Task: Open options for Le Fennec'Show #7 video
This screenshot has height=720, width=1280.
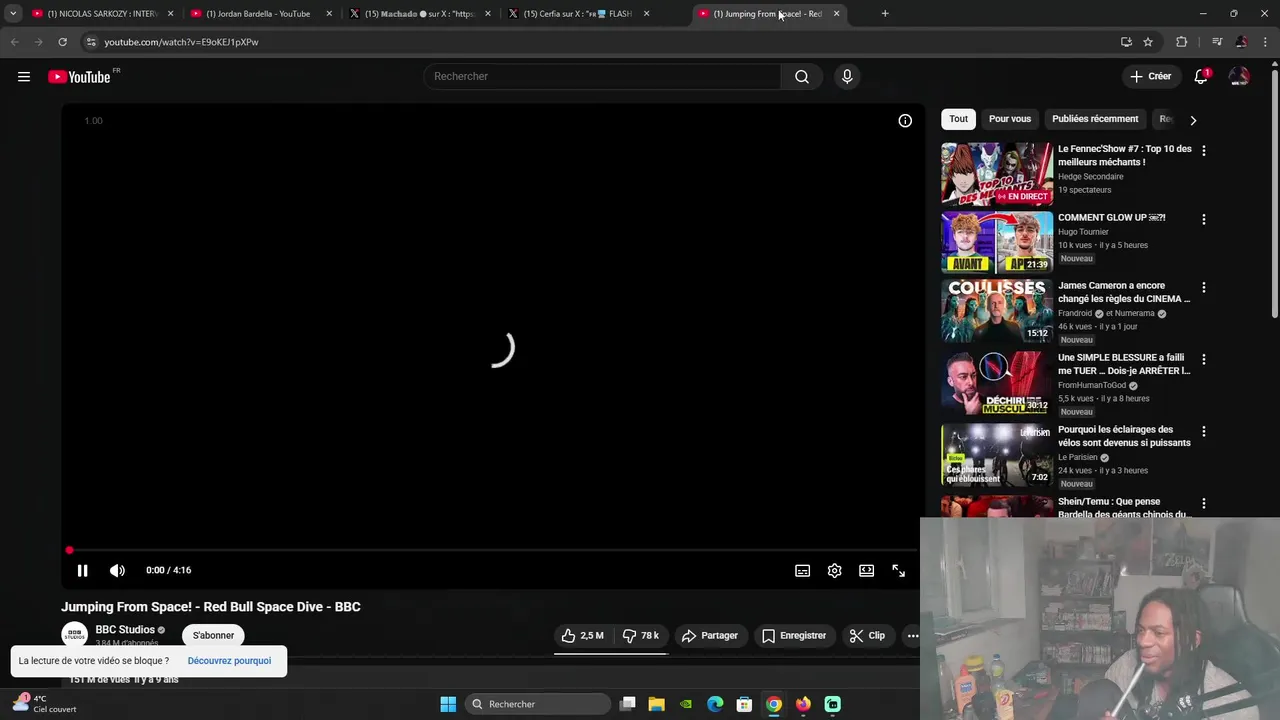Action: point(1204,150)
